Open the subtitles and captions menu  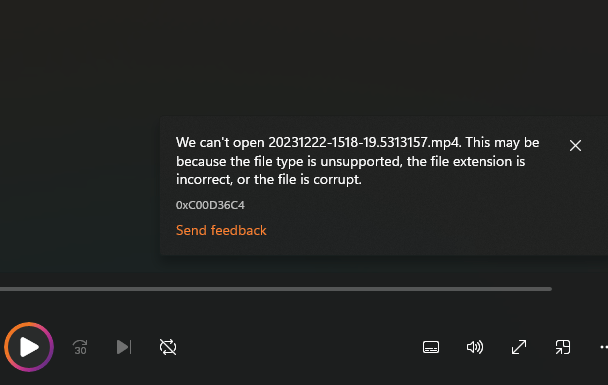431,347
